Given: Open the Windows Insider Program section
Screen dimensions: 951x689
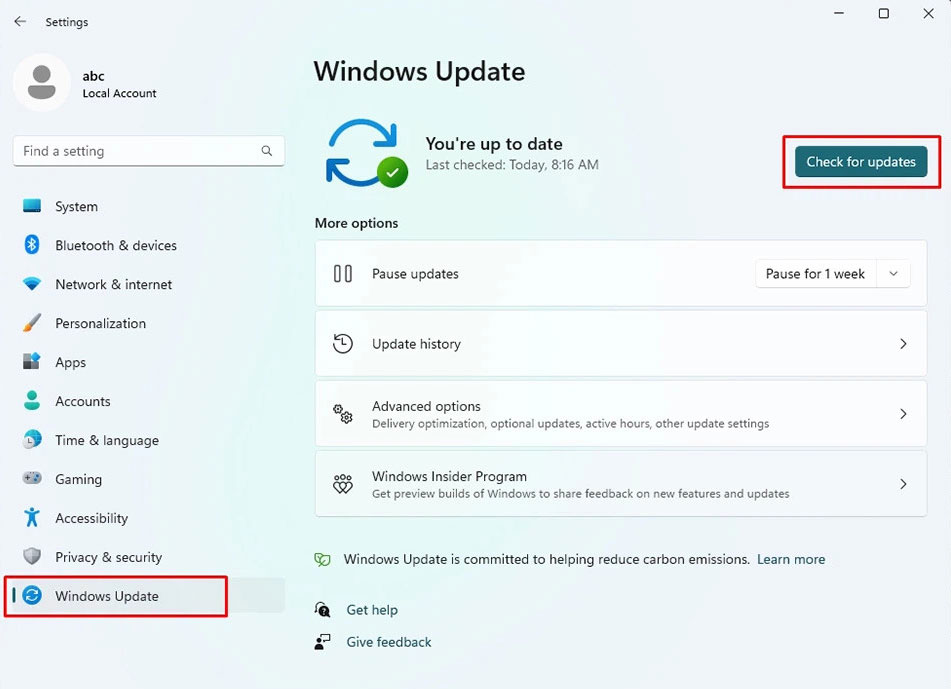Looking at the screenshot, I should point(620,483).
